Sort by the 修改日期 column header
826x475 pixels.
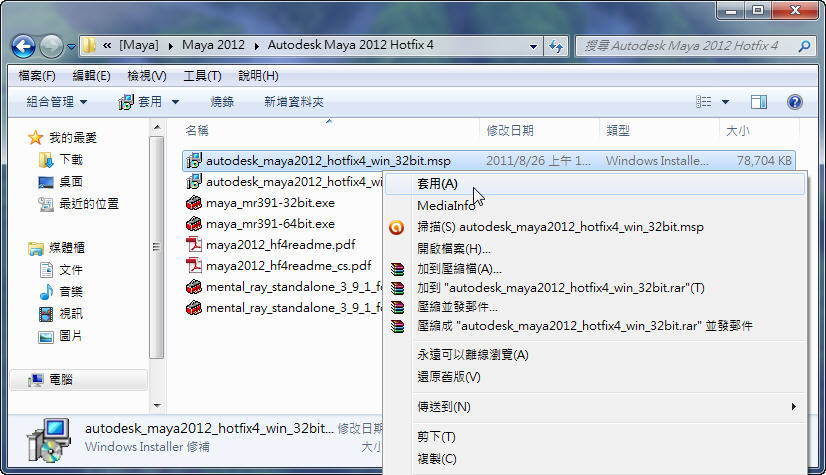[510, 131]
